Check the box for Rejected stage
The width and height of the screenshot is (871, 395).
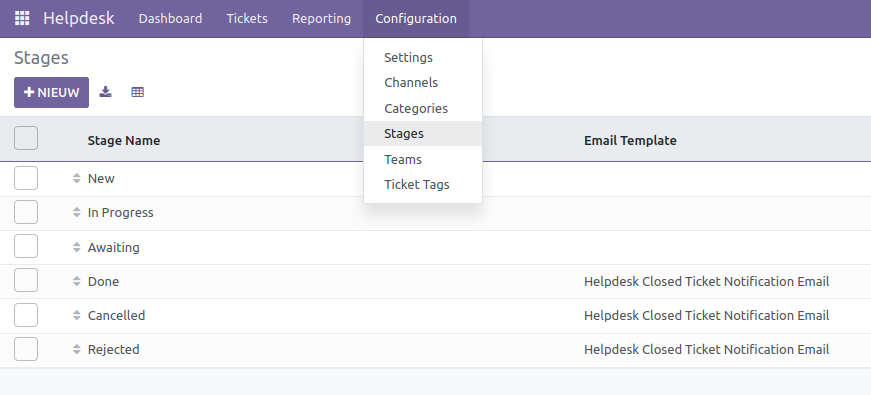tap(26, 349)
